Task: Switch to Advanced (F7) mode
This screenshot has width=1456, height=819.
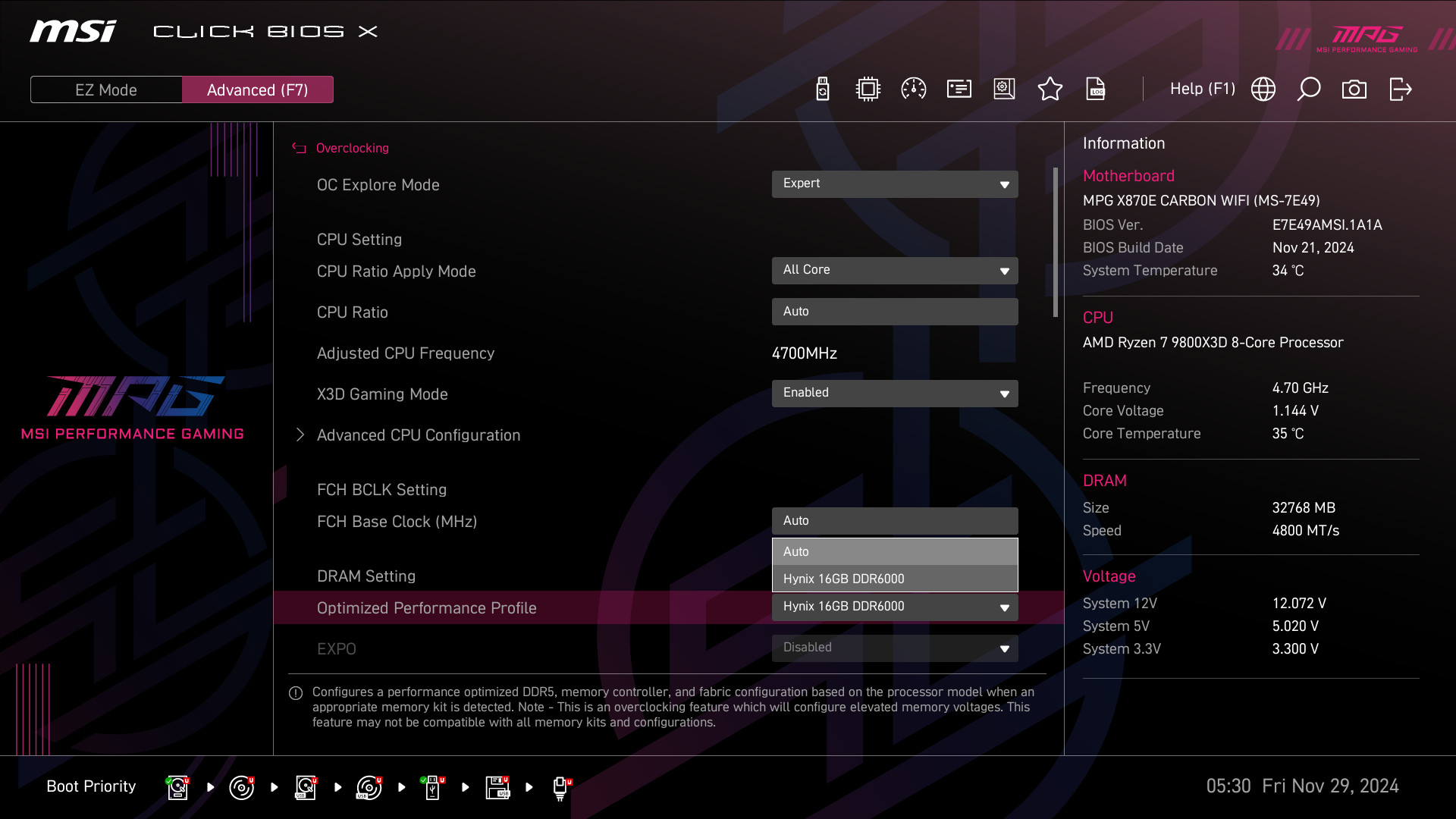Action: tap(258, 89)
